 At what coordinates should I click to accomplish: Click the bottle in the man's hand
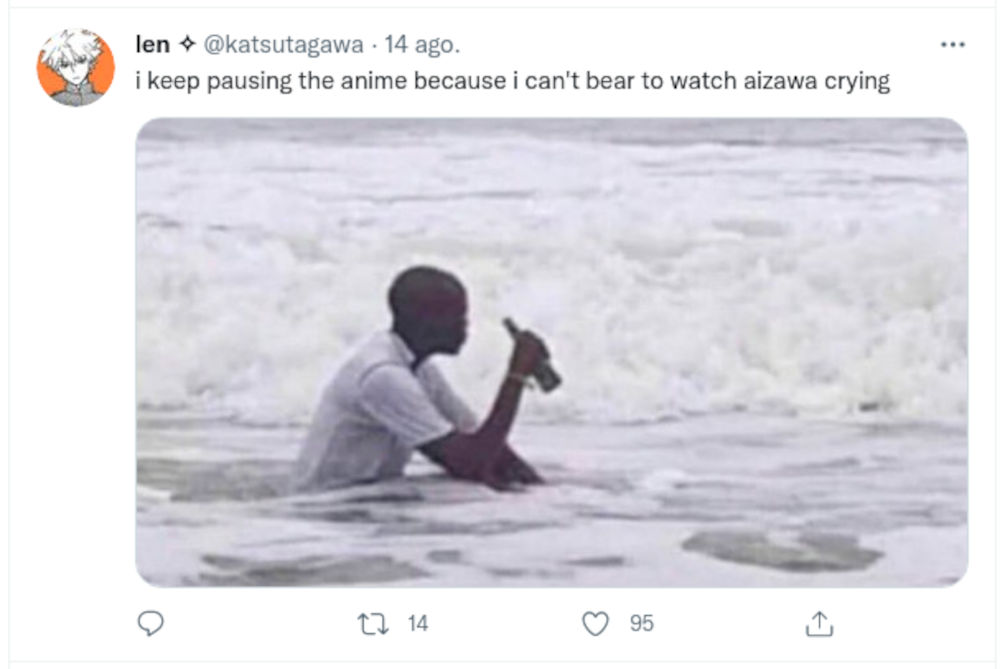click(x=534, y=355)
